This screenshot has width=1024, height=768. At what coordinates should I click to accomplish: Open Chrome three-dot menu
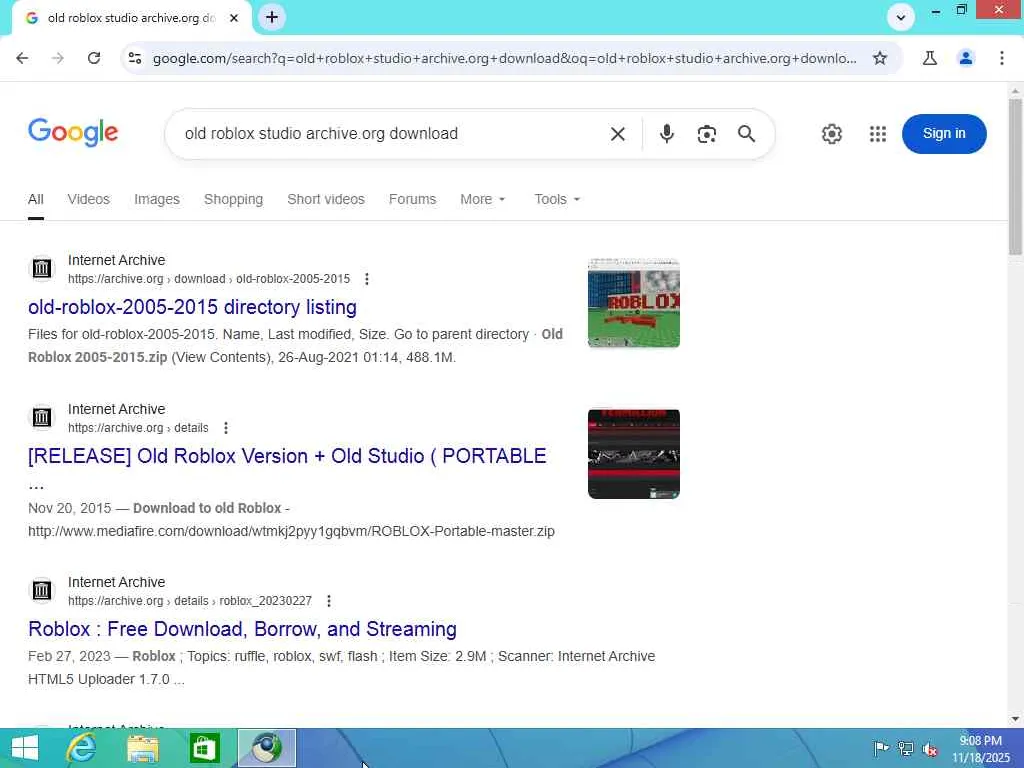pyautogui.click(x=1002, y=58)
